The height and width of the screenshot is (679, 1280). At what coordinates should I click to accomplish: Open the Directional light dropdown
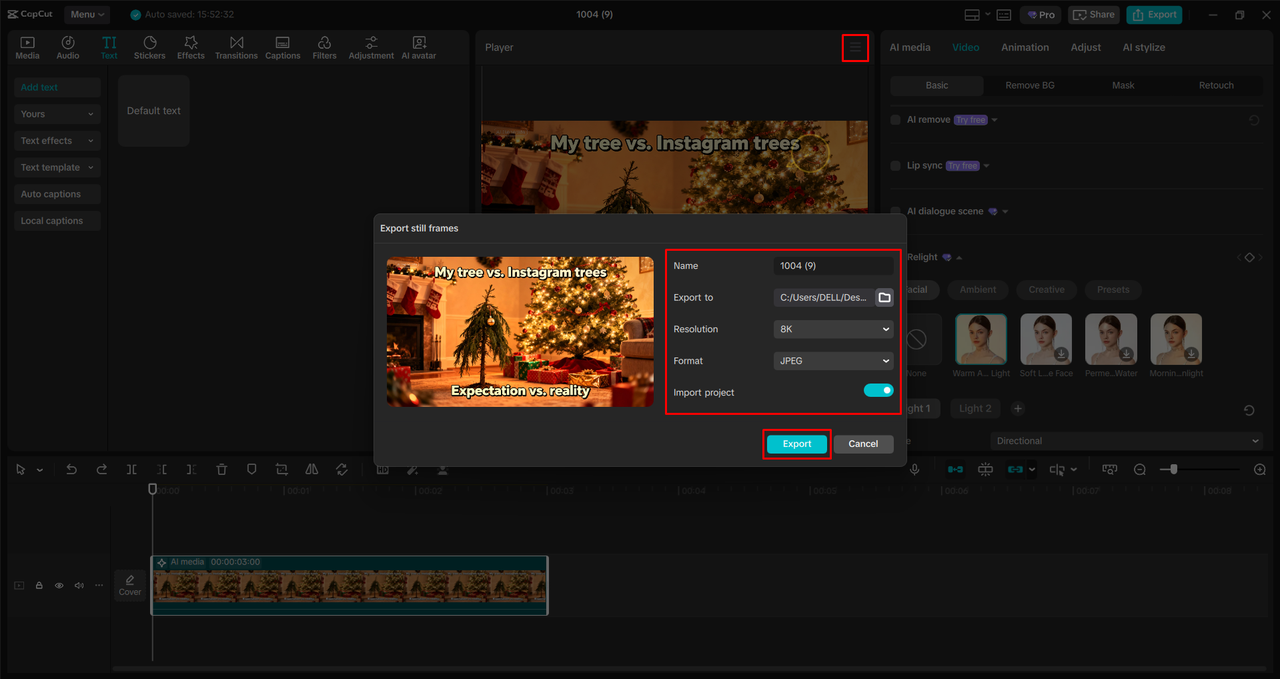[x=1126, y=440]
